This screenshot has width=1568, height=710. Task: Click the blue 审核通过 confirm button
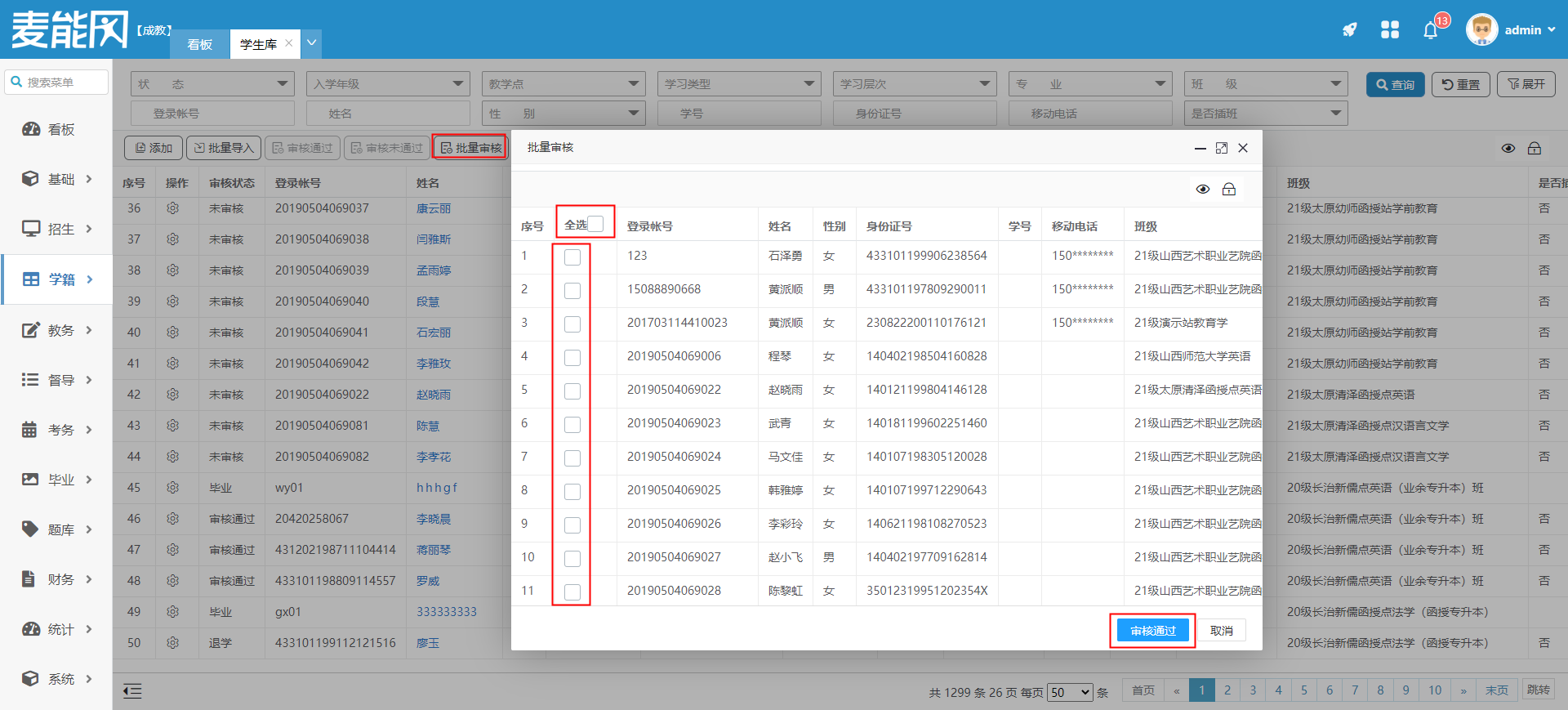pos(1152,631)
